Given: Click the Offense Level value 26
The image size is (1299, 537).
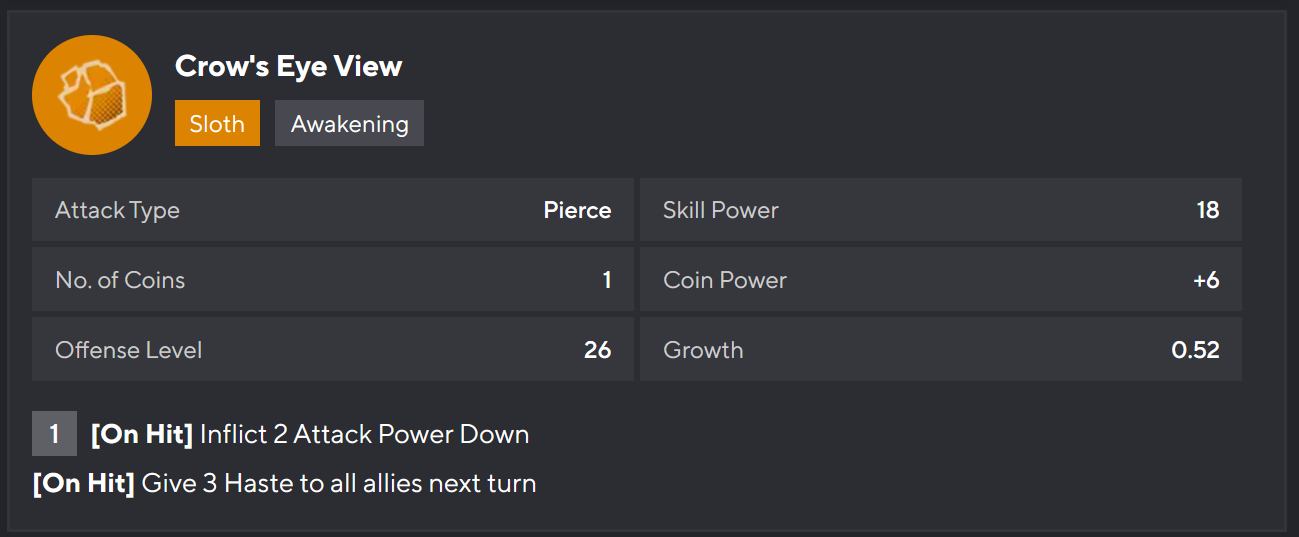Looking at the screenshot, I should pos(597,350).
